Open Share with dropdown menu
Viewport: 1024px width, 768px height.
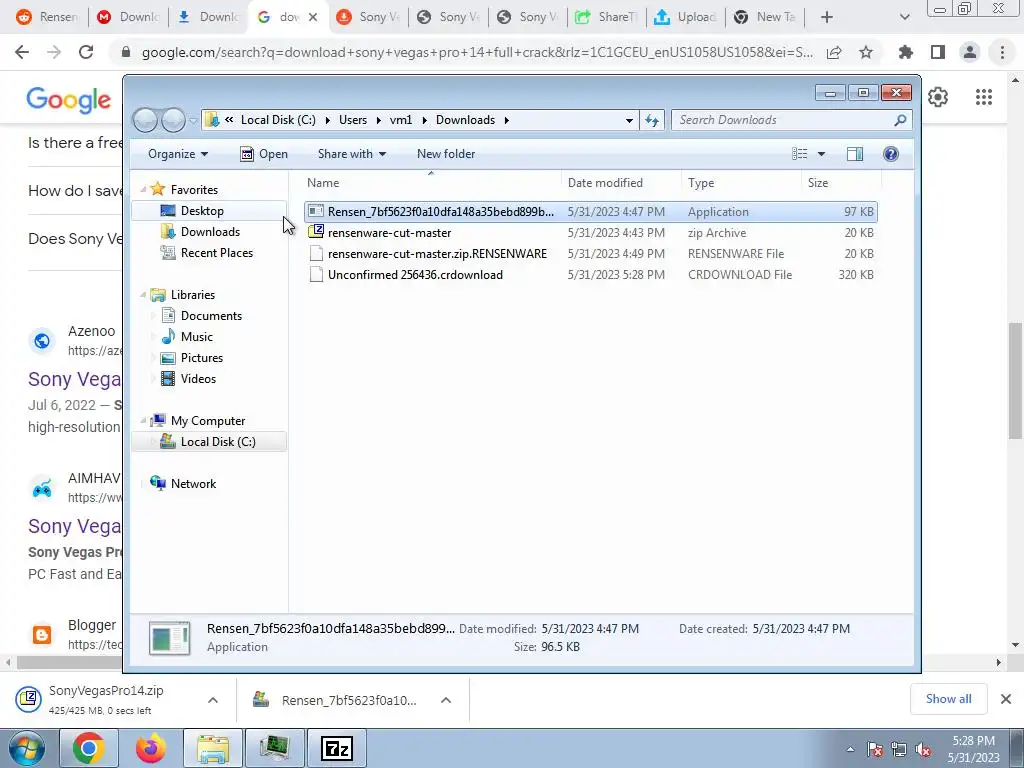(x=351, y=154)
